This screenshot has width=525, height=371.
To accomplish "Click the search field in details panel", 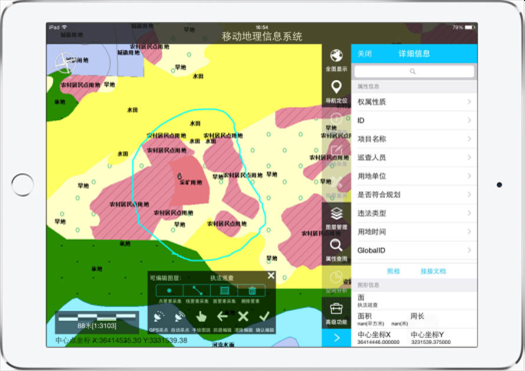I will pyautogui.click(x=414, y=71).
